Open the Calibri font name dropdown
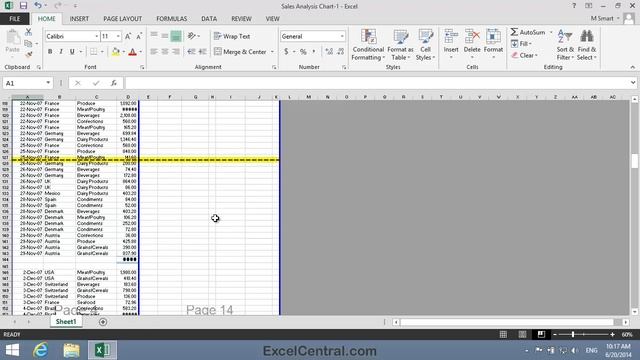The image size is (640, 360). [97, 36]
